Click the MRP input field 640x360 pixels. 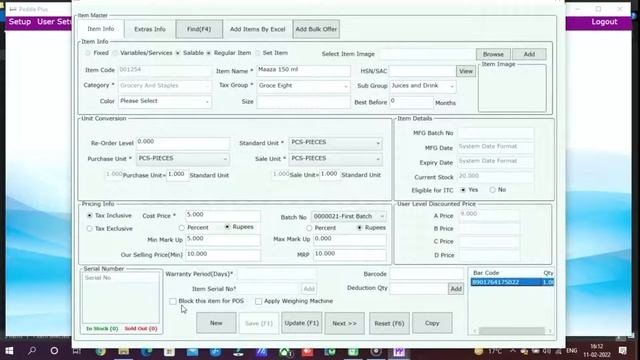tap(349, 255)
